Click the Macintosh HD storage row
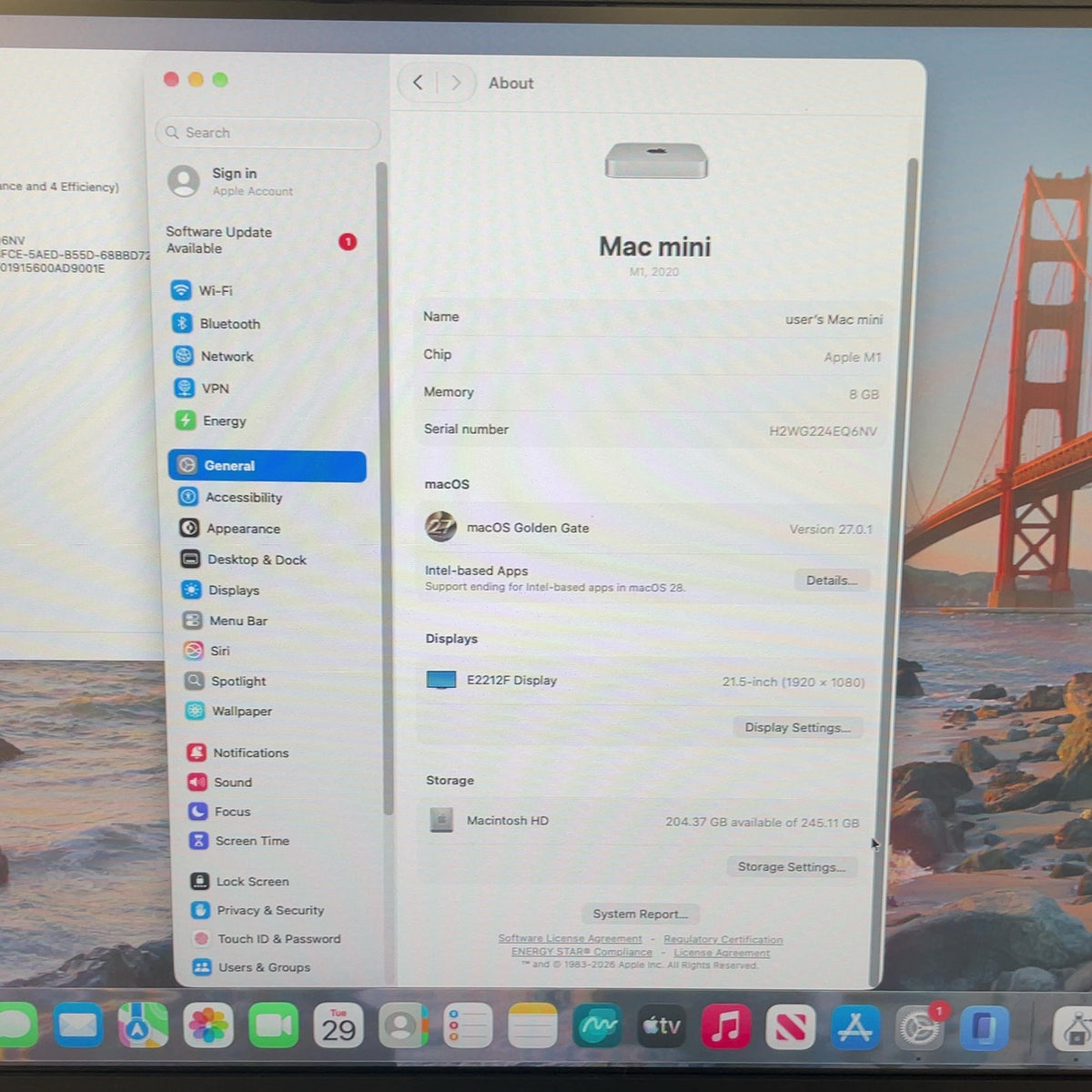 tap(642, 821)
